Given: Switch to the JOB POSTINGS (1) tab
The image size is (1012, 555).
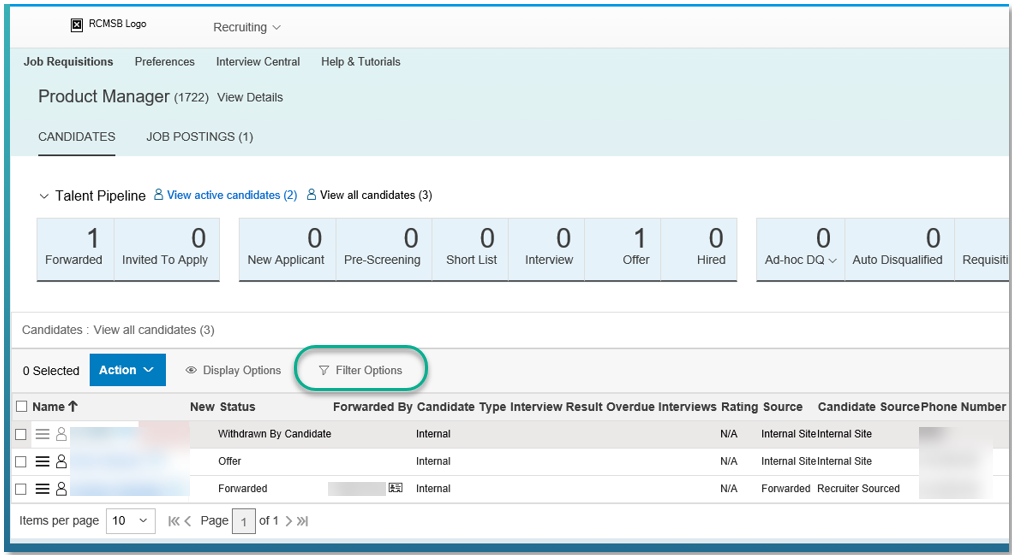Looking at the screenshot, I should pos(199,137).
